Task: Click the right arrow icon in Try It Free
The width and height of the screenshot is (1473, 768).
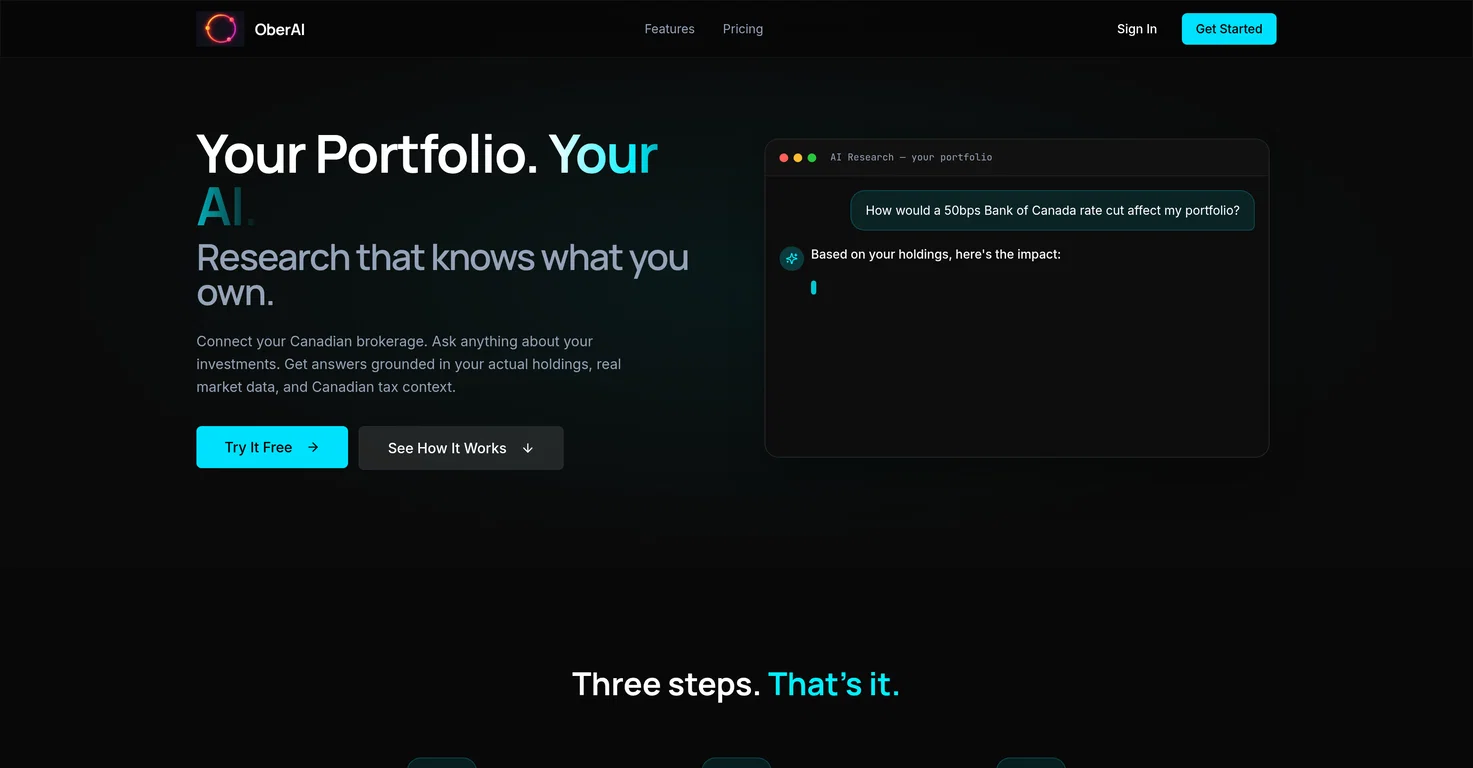Action: (x=313, y=447)
